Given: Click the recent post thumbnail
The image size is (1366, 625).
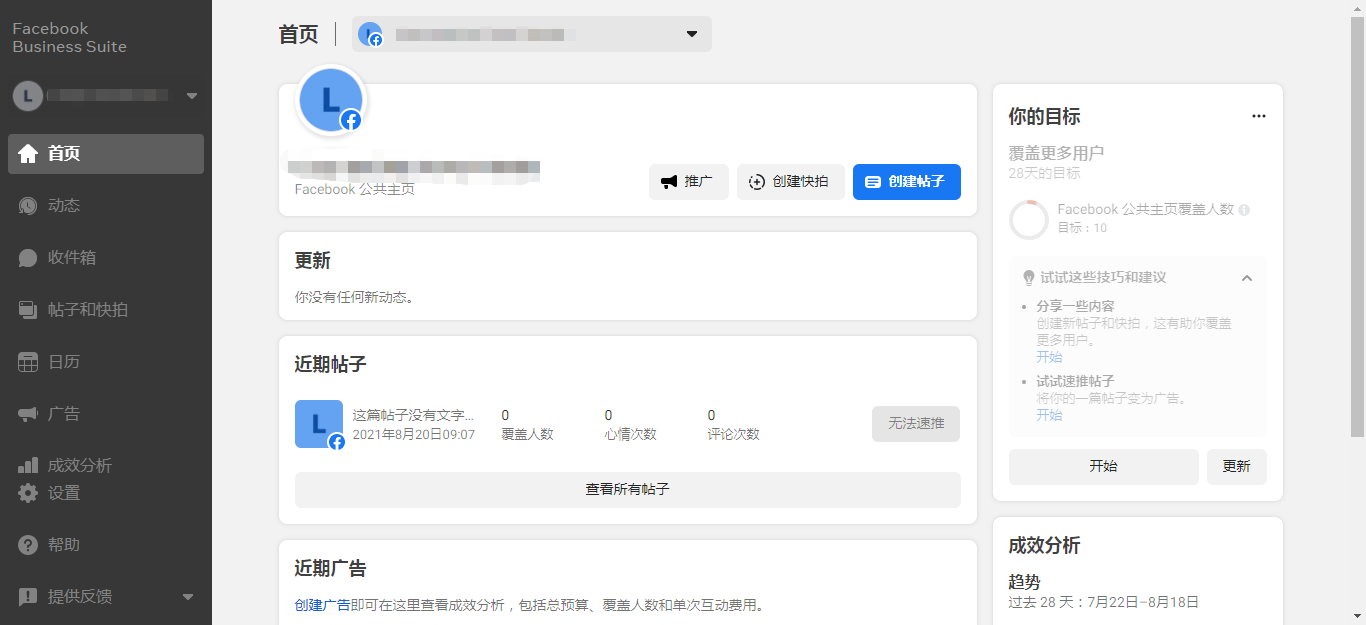Looking at the screenshot, I should [319, 424].
